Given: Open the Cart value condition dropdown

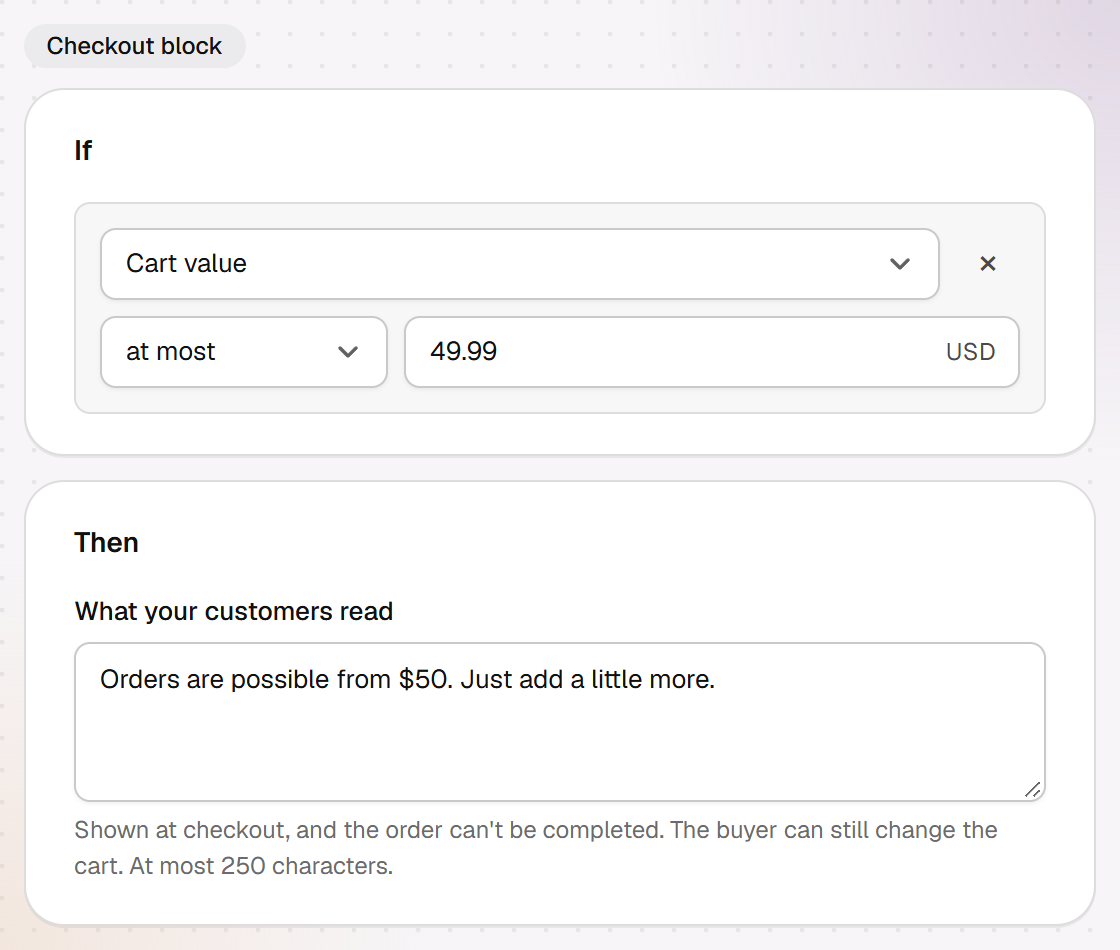Looking at the screenshot, I should 519,264.
